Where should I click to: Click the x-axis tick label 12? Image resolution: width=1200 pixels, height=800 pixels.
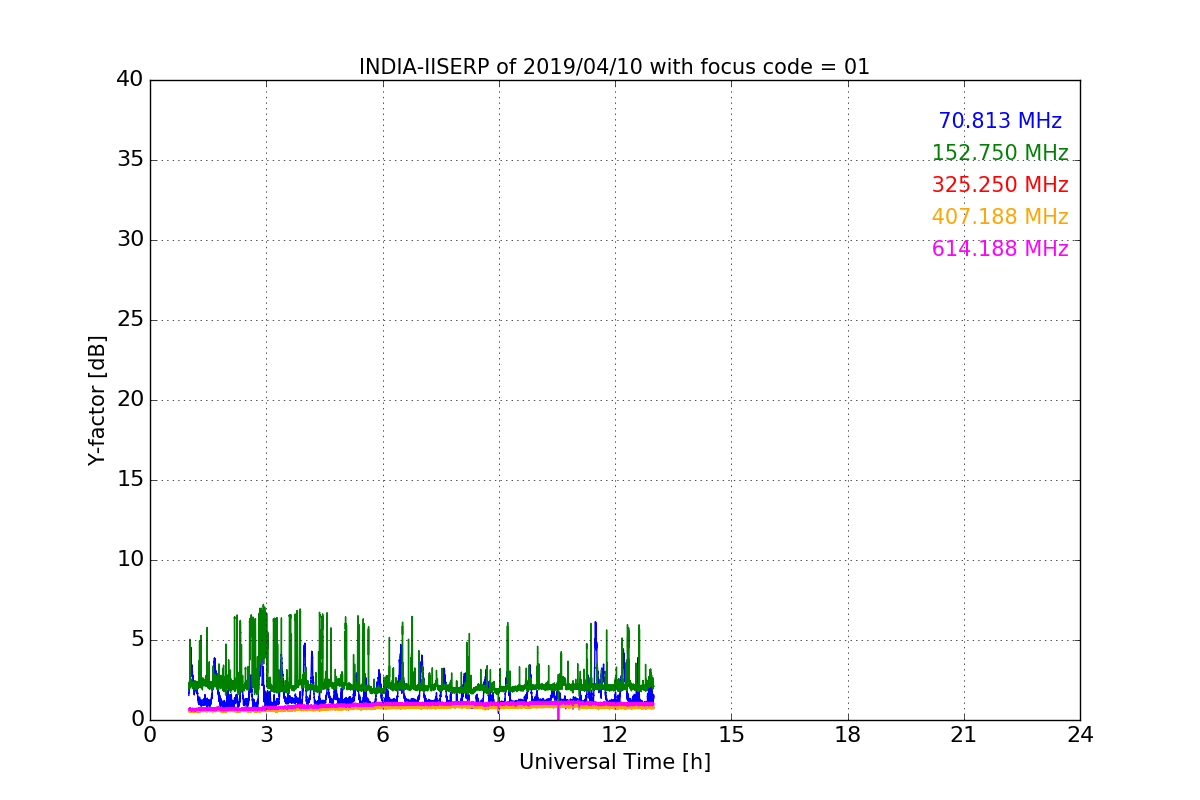tap(615, 734)
